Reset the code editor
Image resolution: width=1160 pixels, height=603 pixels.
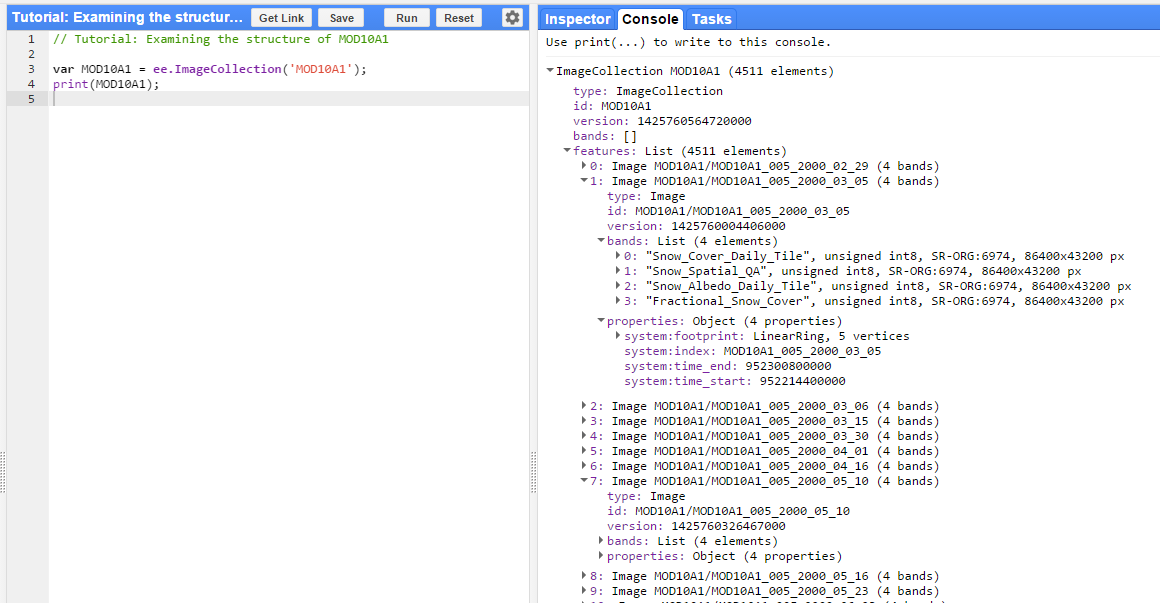coord(457,17)
